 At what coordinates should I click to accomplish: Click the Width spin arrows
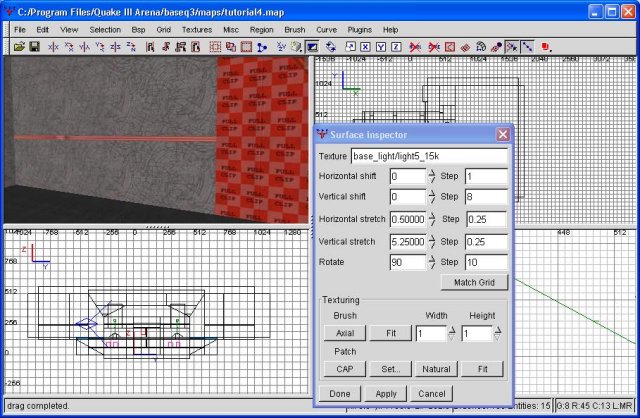(452, 334)
